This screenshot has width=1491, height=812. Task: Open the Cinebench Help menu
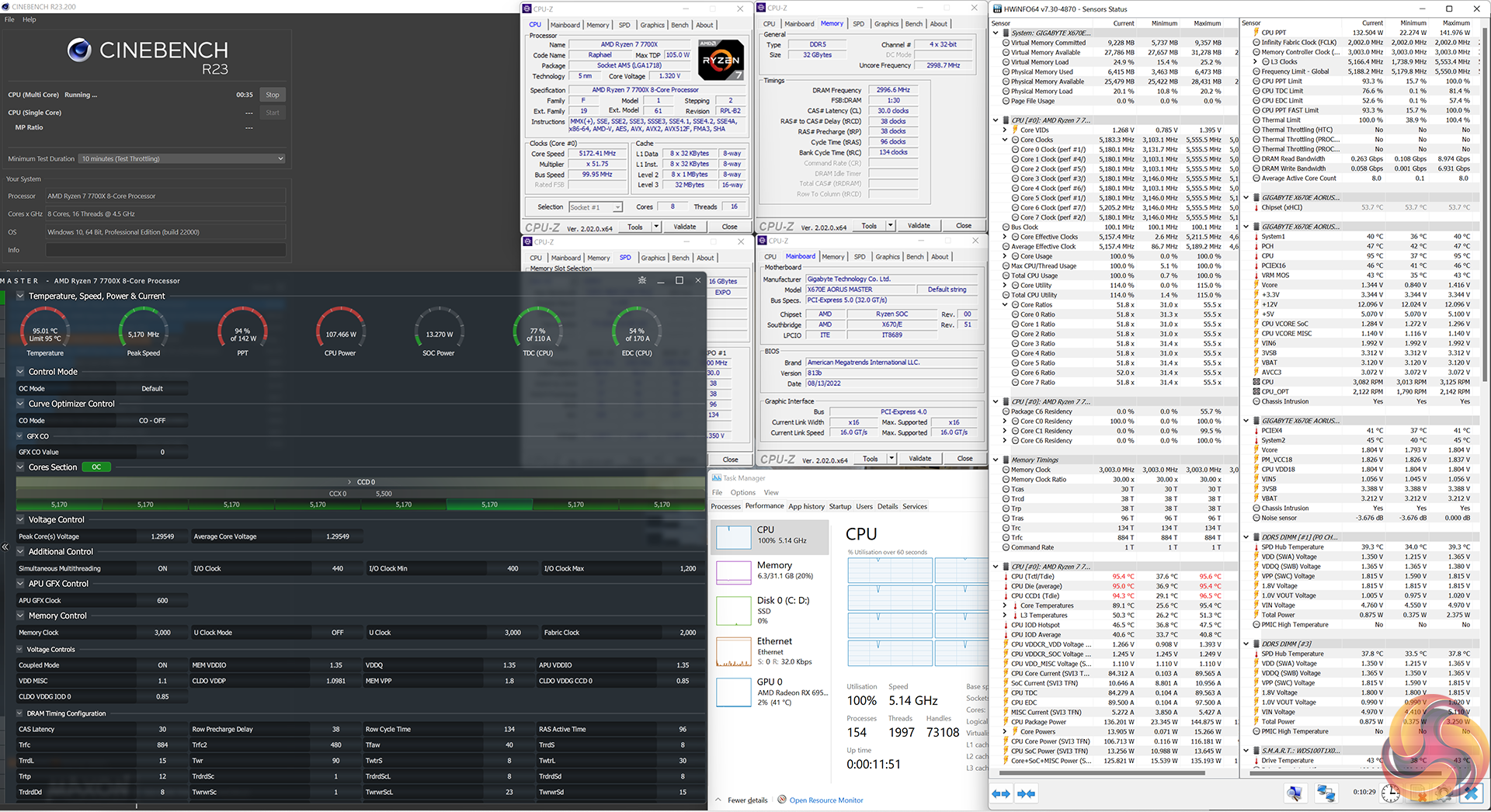pyautogui.click(x=30, y=19)
